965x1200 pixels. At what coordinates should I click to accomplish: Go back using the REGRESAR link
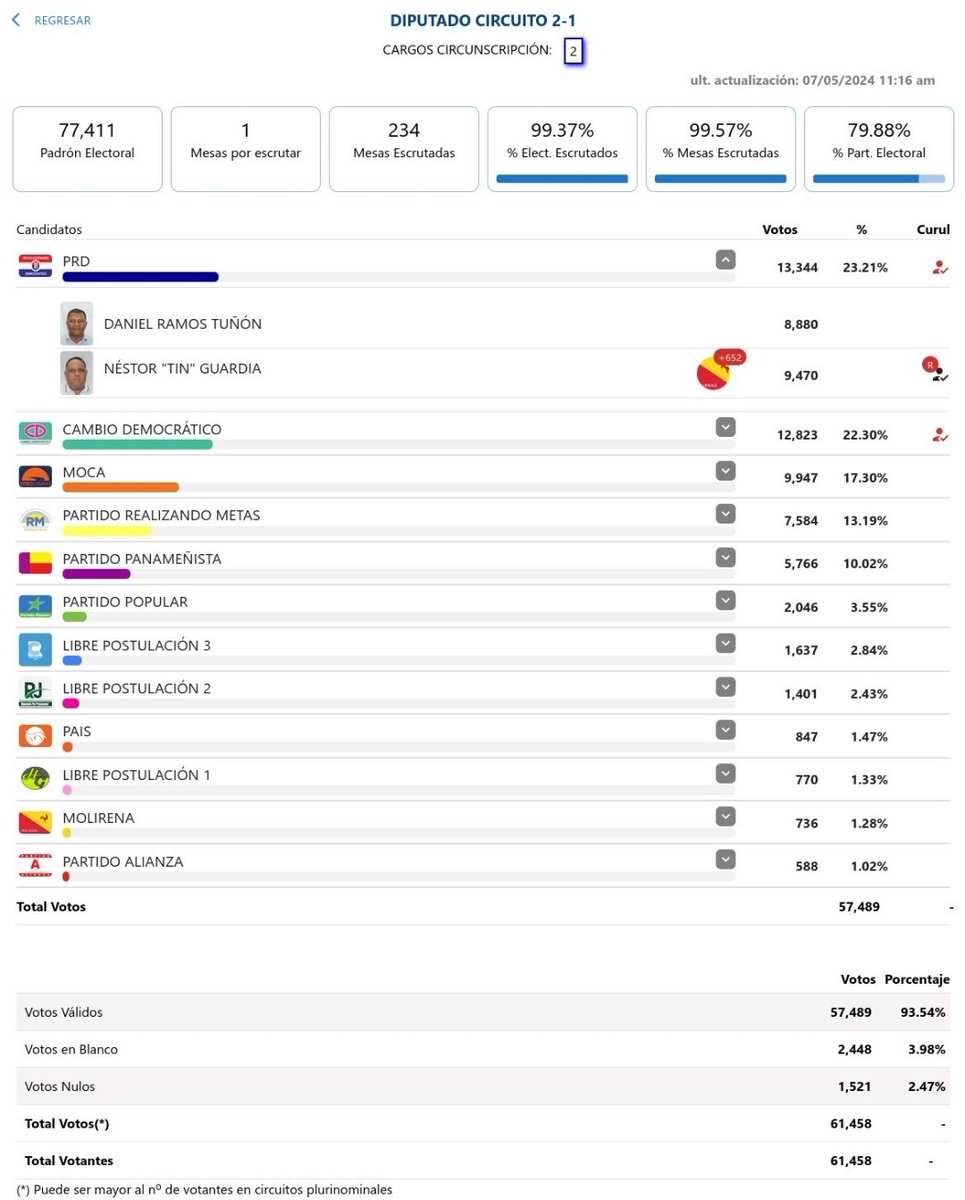click(x=62, y=21)
